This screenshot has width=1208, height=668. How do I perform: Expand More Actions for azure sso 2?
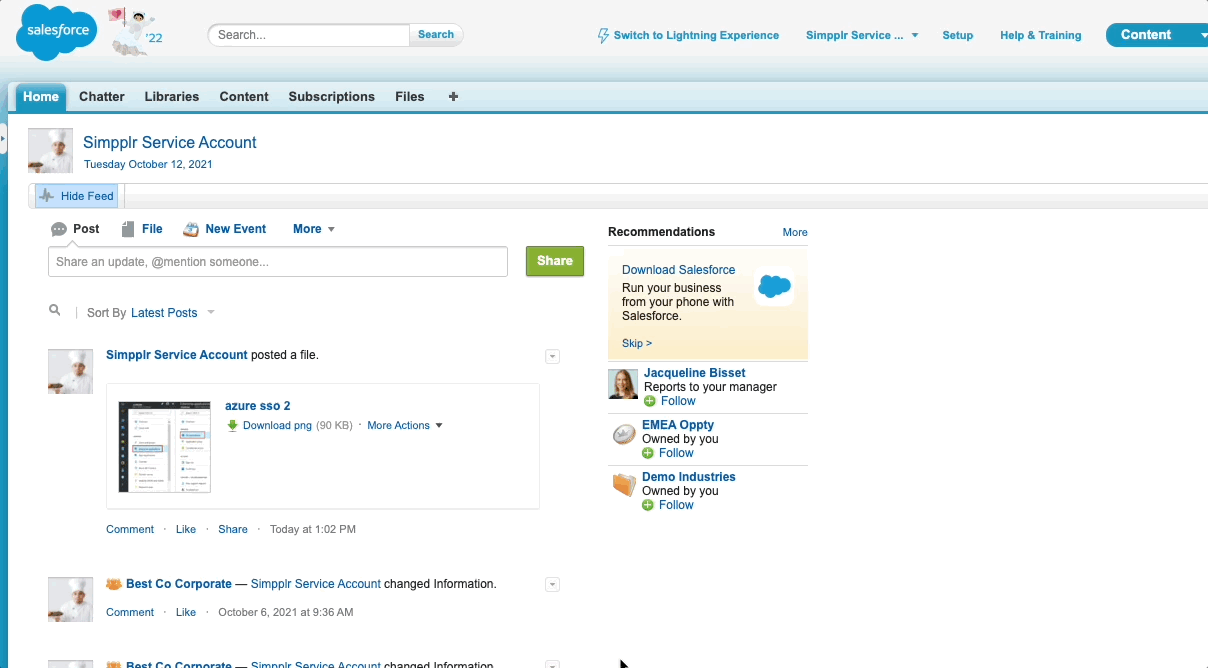click(405, 425)
